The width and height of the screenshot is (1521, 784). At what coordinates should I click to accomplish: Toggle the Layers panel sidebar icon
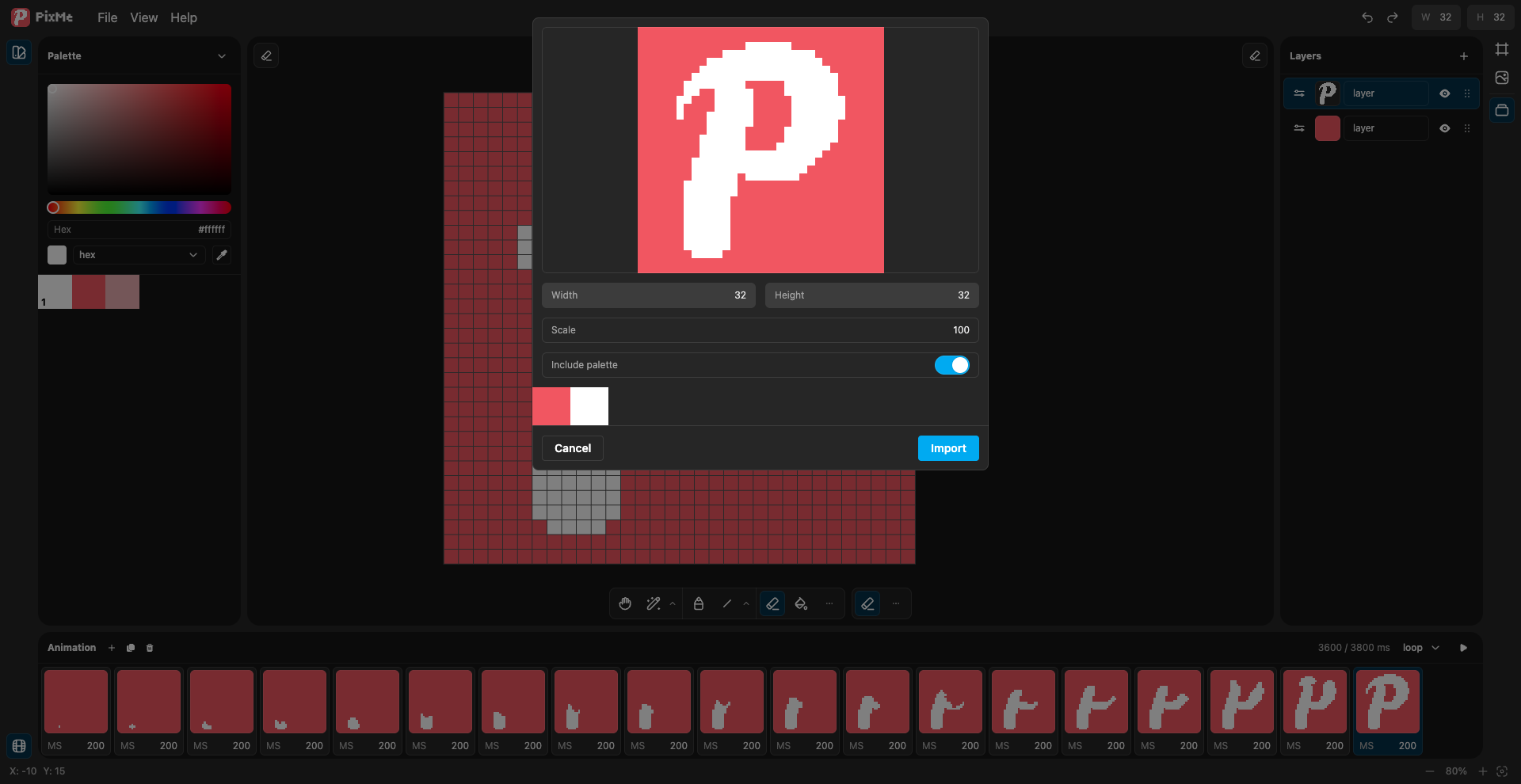pos(1502,110)
